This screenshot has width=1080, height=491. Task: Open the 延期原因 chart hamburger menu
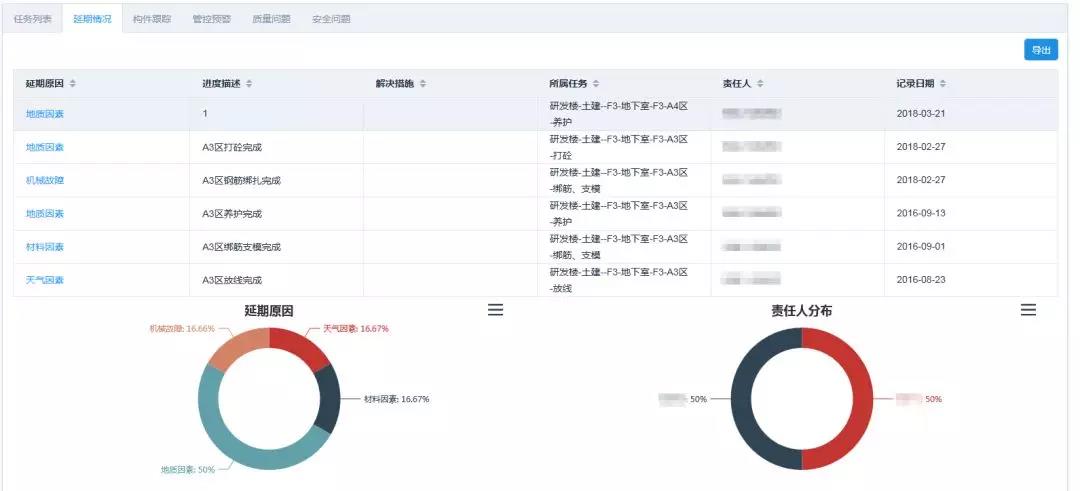pyautogui.click(x=495, y=311)
